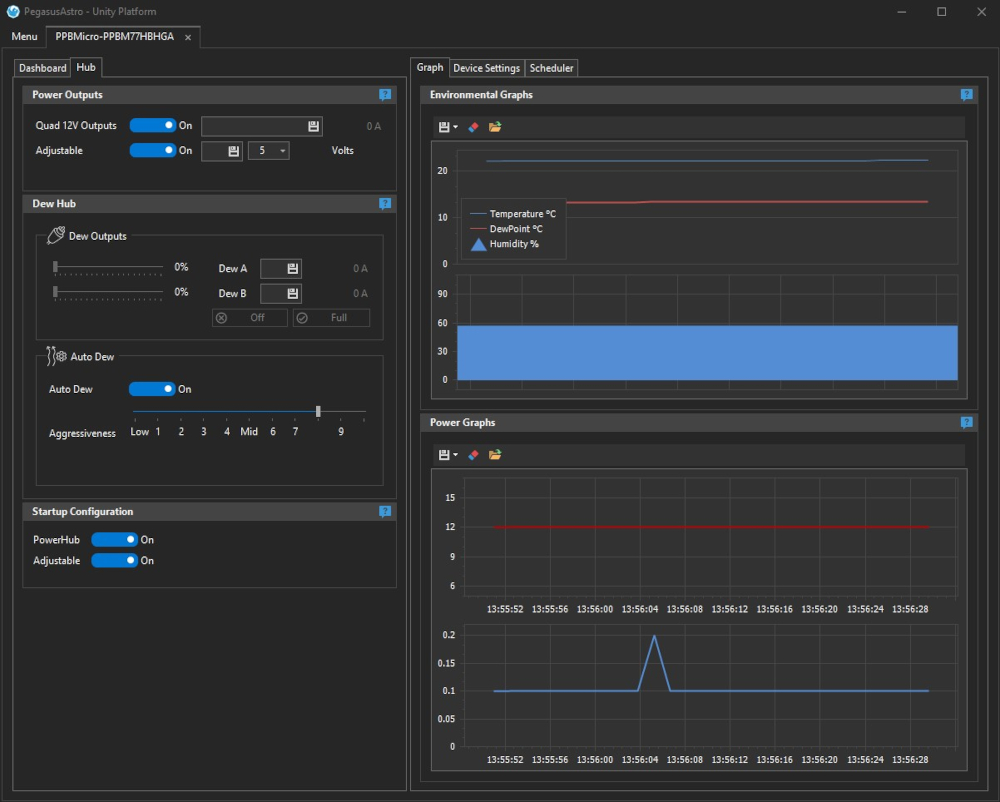
Task: Open the adjustable voltage dropdown showing 5
Action: 269,151
